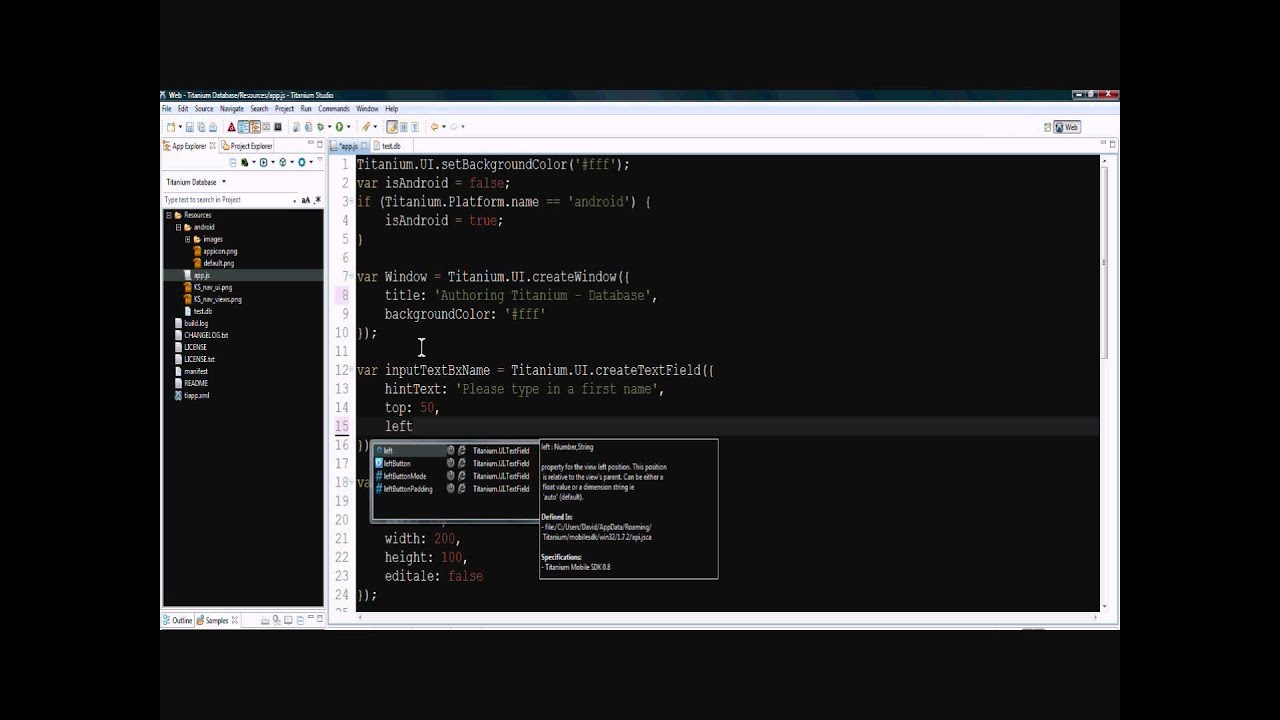Click the Save All toolbar icon
The width and height of the screenshot is (1280, 720).
tap(201, 127)
